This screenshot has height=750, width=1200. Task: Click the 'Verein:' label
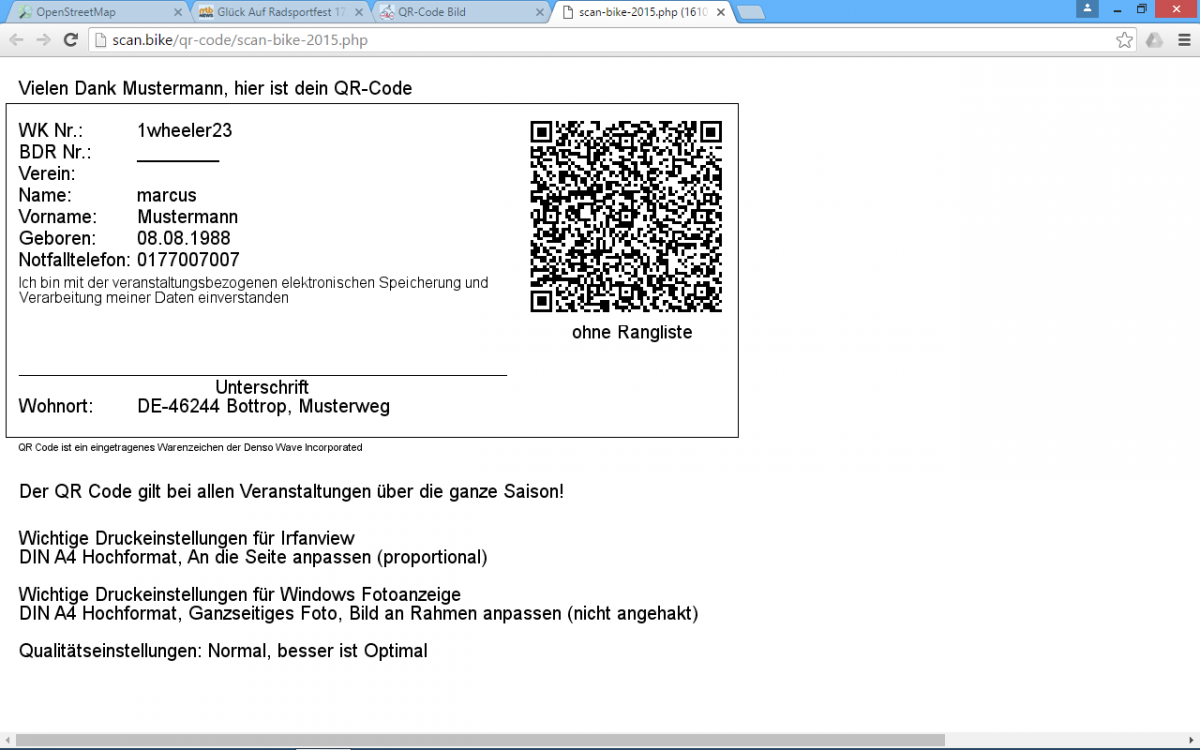coord(47,174)
